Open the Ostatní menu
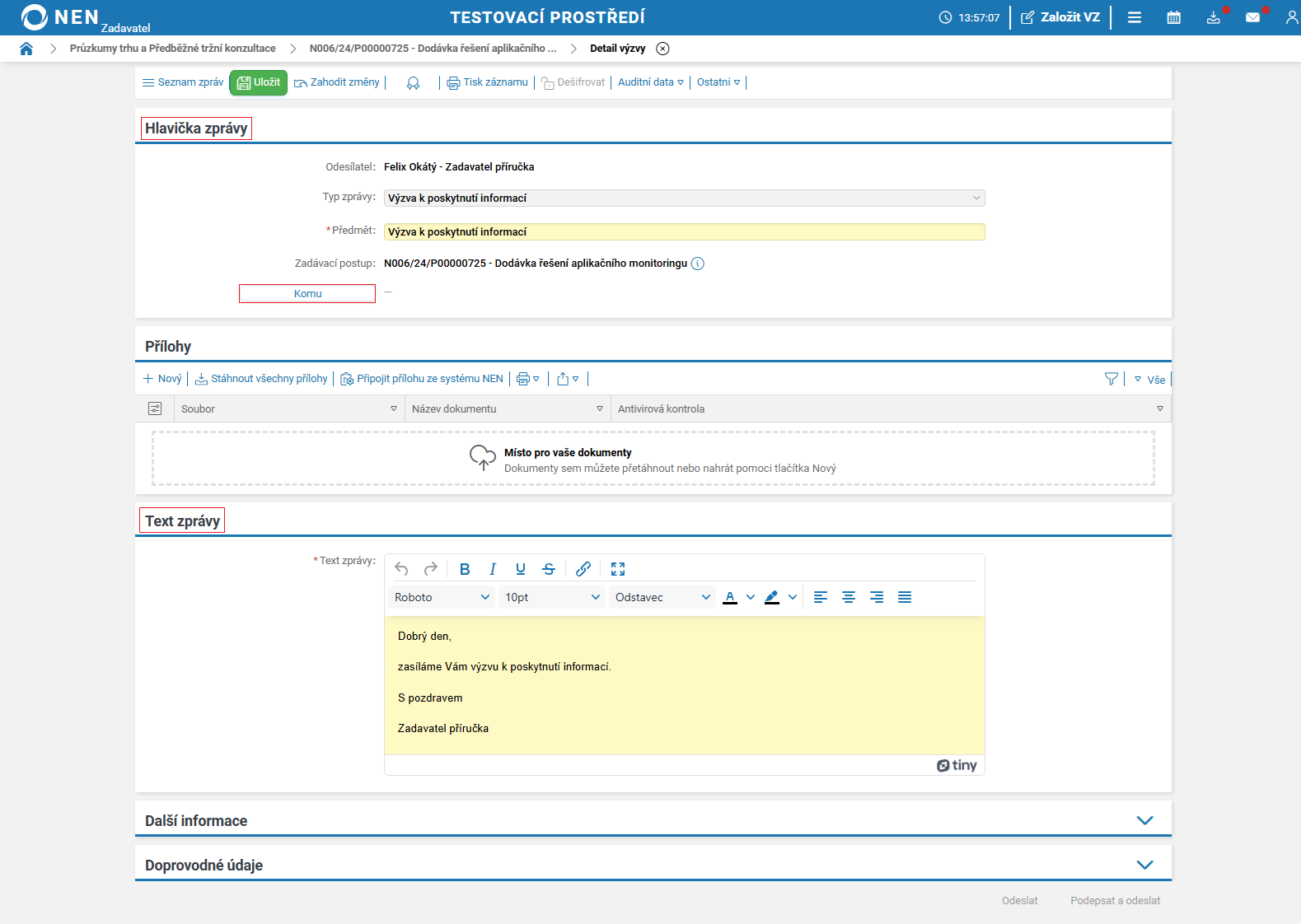 (x=718, y=82)
